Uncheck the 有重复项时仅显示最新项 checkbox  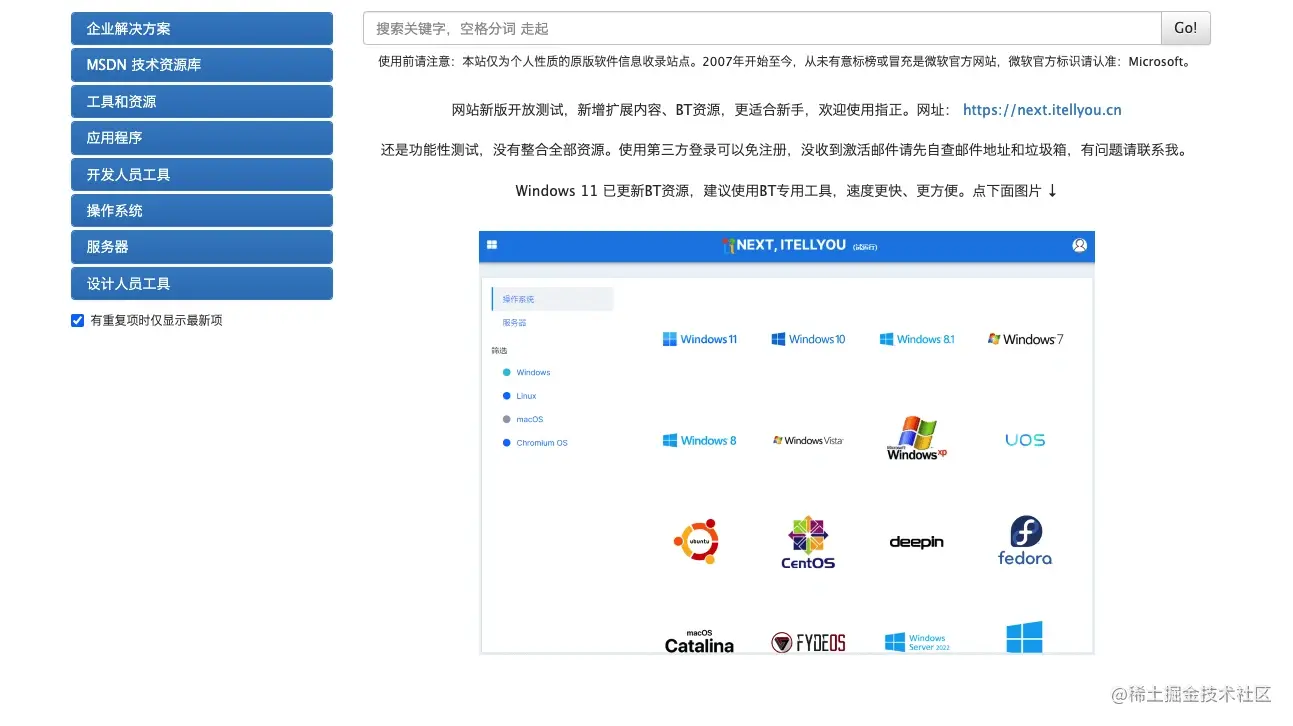coord(77,320)
